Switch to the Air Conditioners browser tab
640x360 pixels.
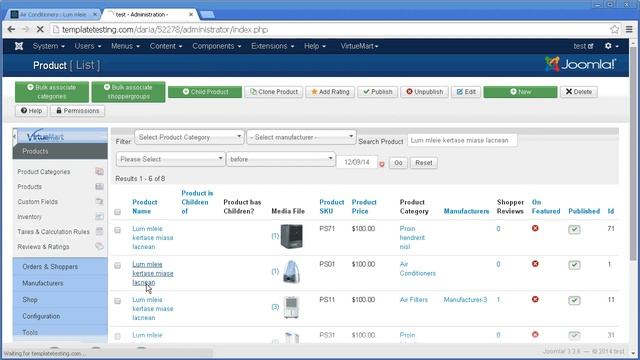pos(54,14)
